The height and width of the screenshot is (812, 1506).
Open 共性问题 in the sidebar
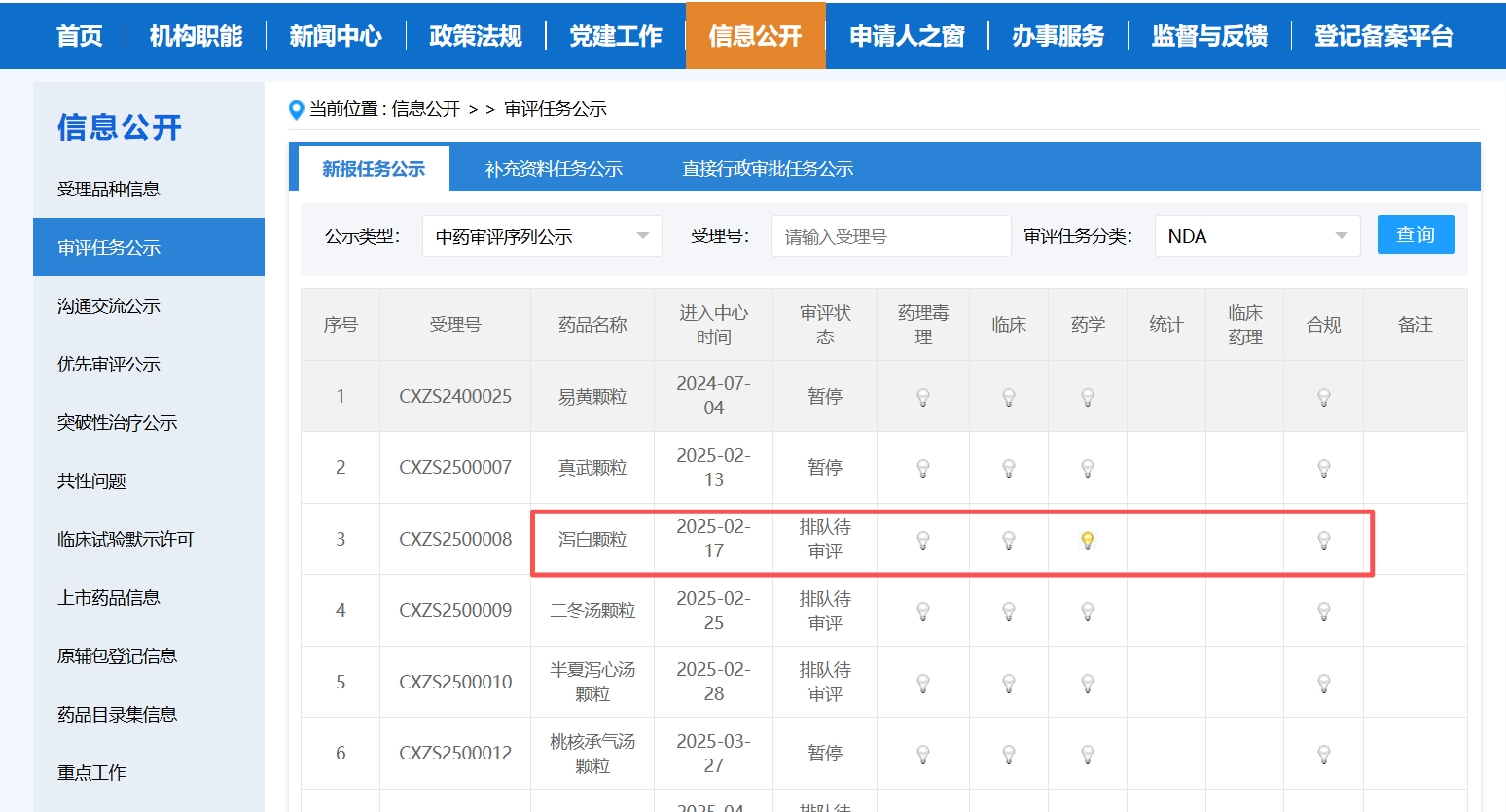pyautogui.click(x=91, y=480)
